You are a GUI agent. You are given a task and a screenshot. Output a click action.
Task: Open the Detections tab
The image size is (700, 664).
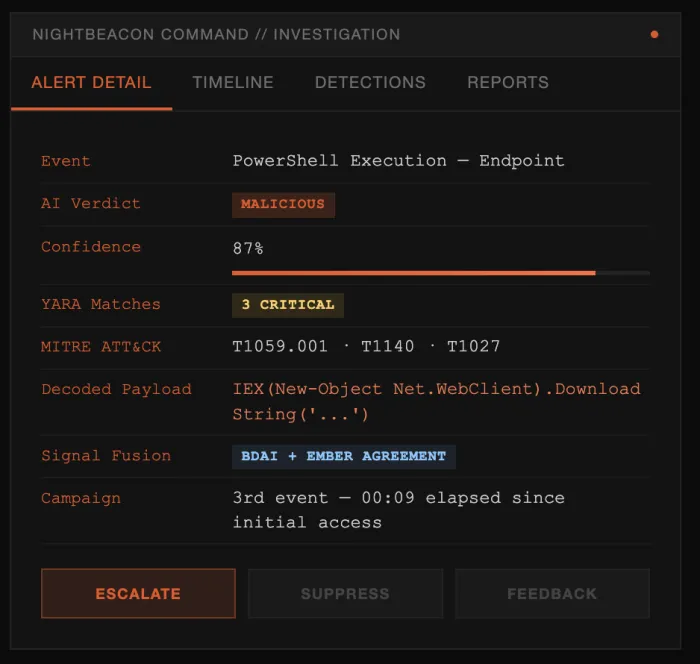(x=370, y=82)
